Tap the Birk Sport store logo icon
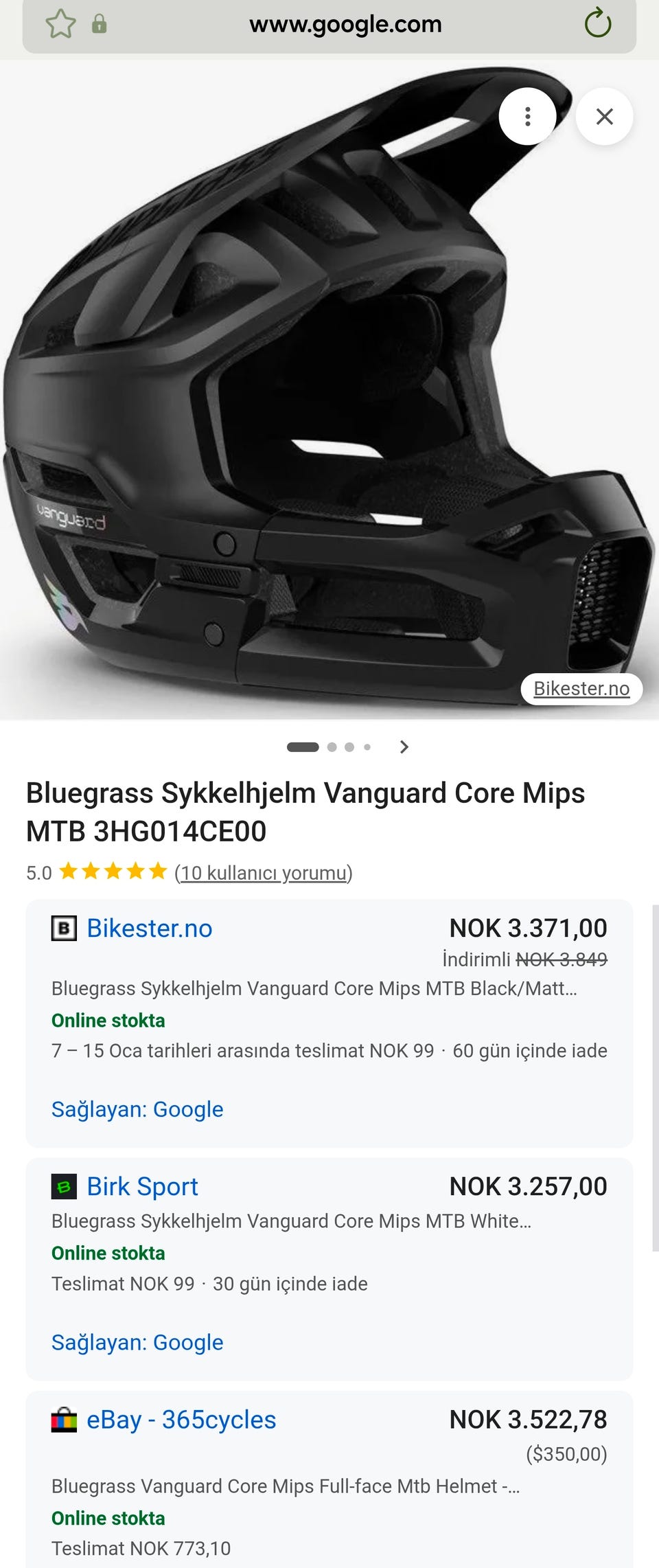659x1568 pixels. point(64,1187)
